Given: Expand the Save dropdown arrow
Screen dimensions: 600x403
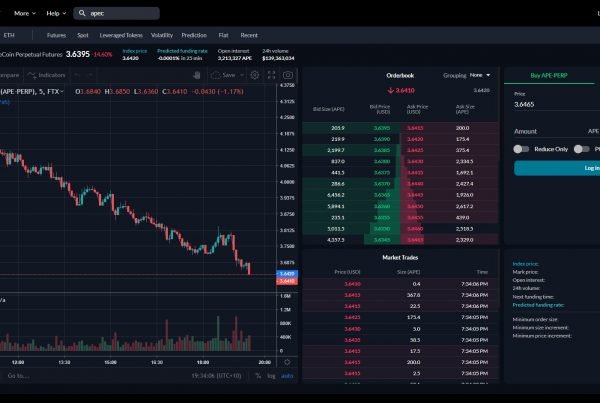Looking at the screenshot, I should 242,75.
